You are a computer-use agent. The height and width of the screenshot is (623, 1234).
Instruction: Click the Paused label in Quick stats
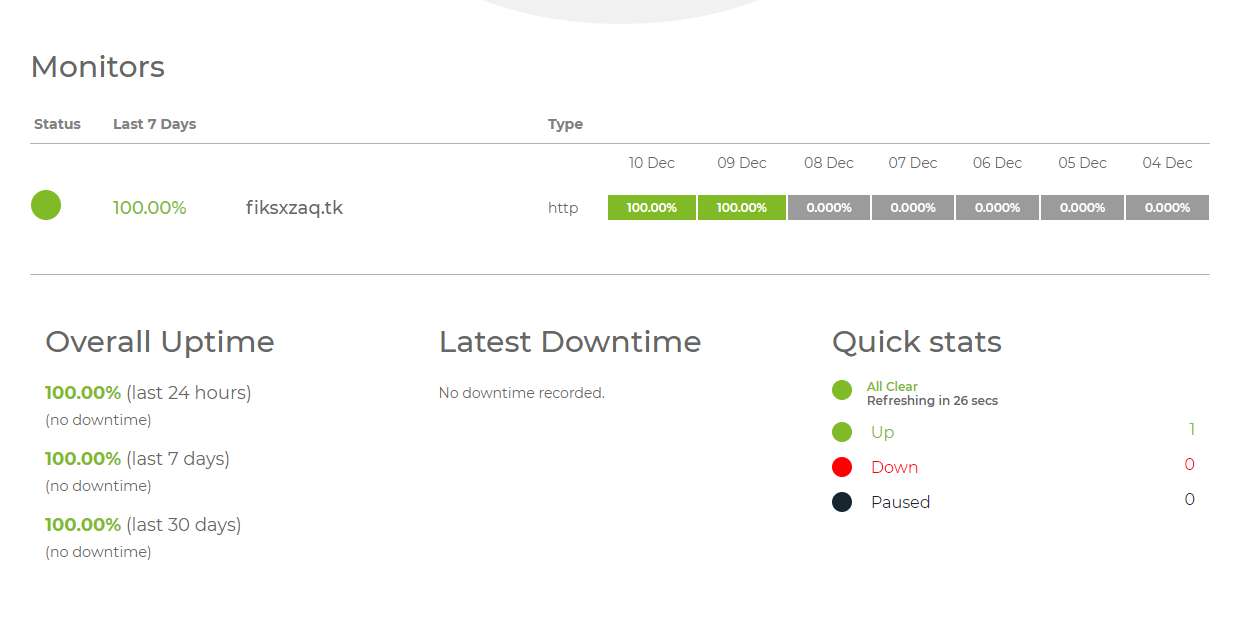[900, 502]
